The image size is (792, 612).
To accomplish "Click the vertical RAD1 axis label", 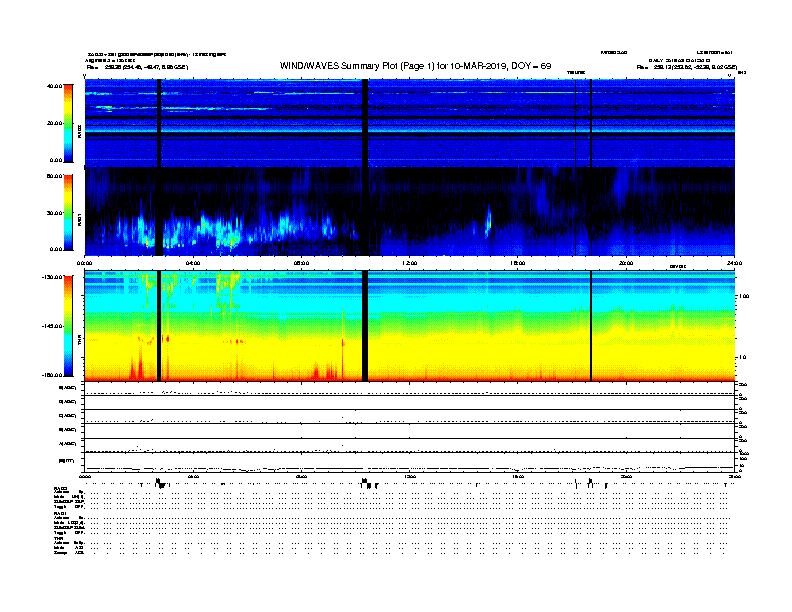I will (79, 220).
